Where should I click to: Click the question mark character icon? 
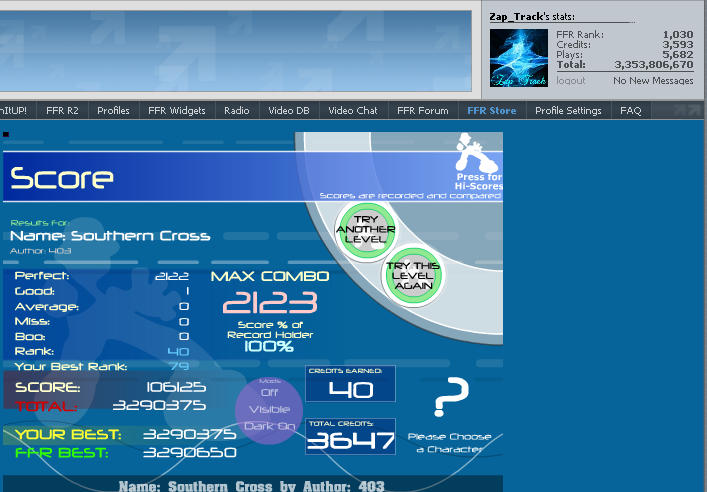(x=451, y=397)
